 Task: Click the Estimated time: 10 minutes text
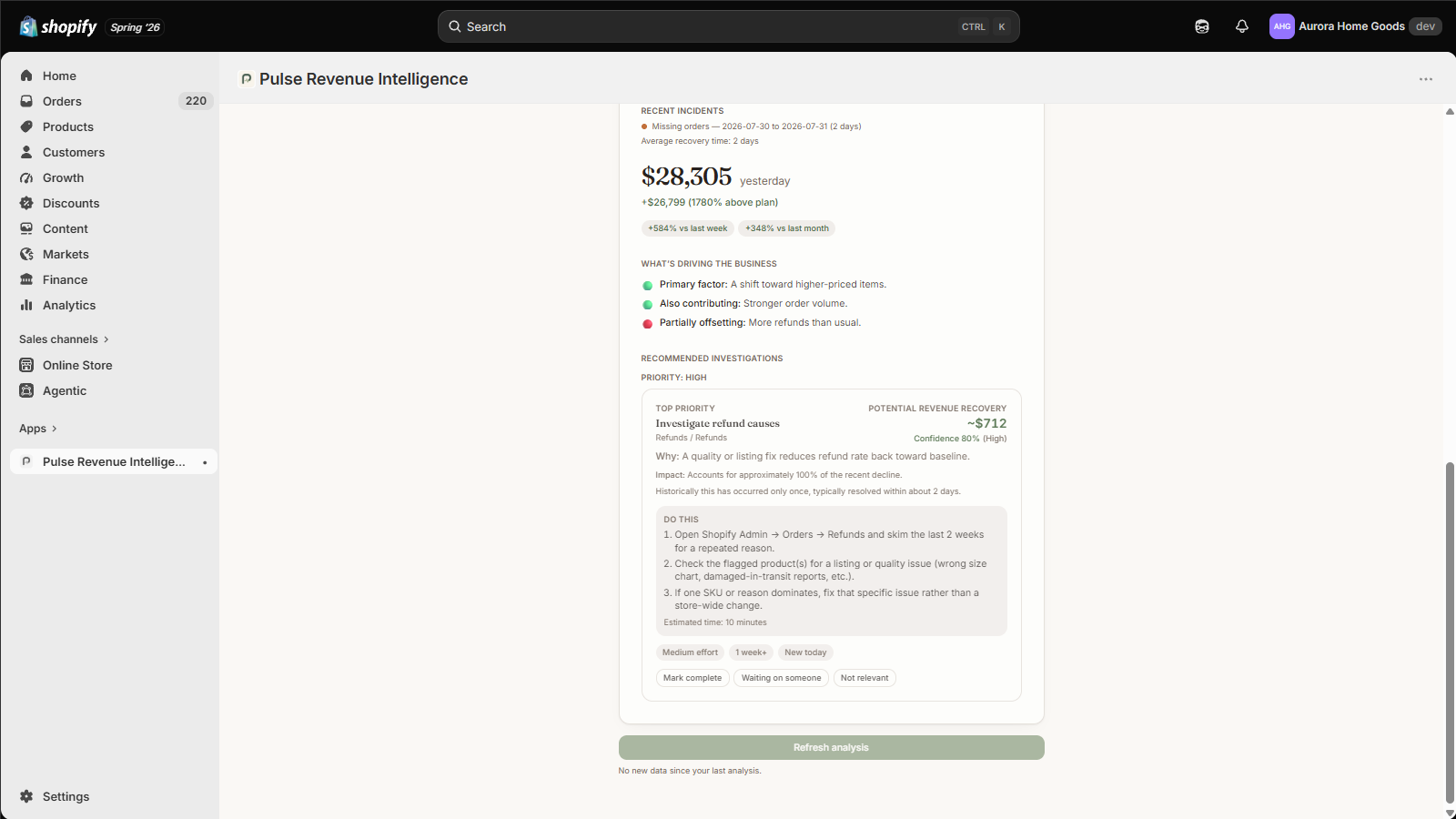[715, 622]
